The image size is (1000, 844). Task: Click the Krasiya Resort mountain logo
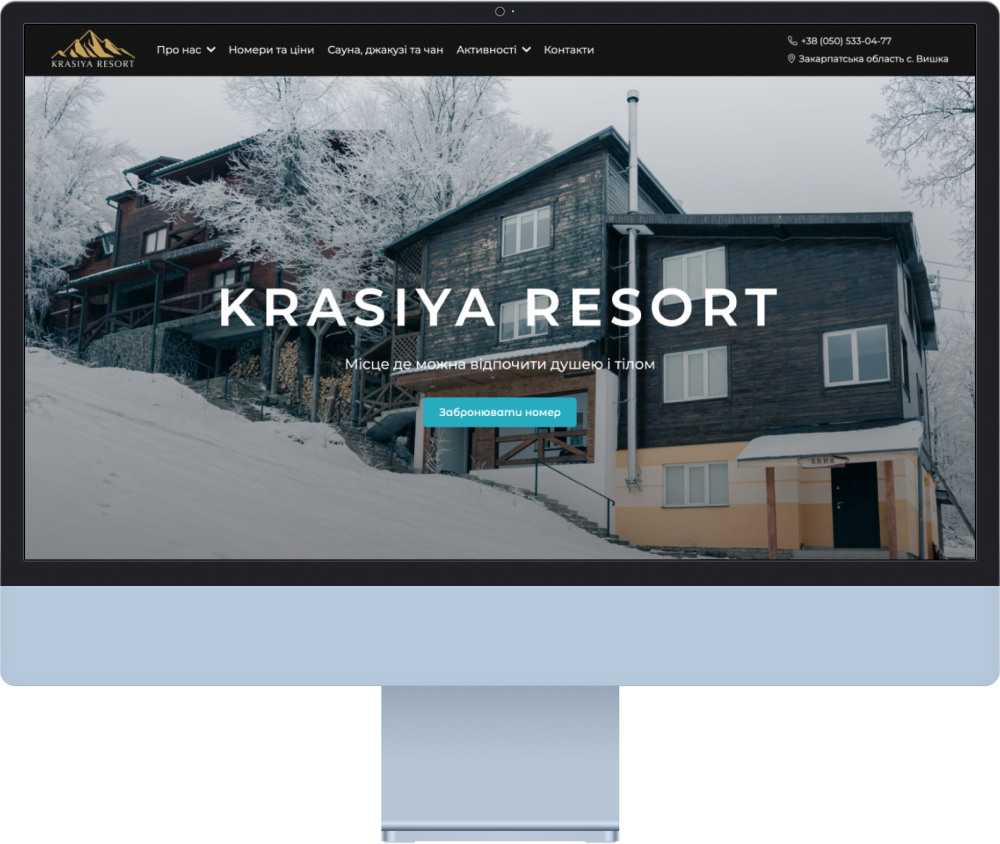tap(92, 44)
